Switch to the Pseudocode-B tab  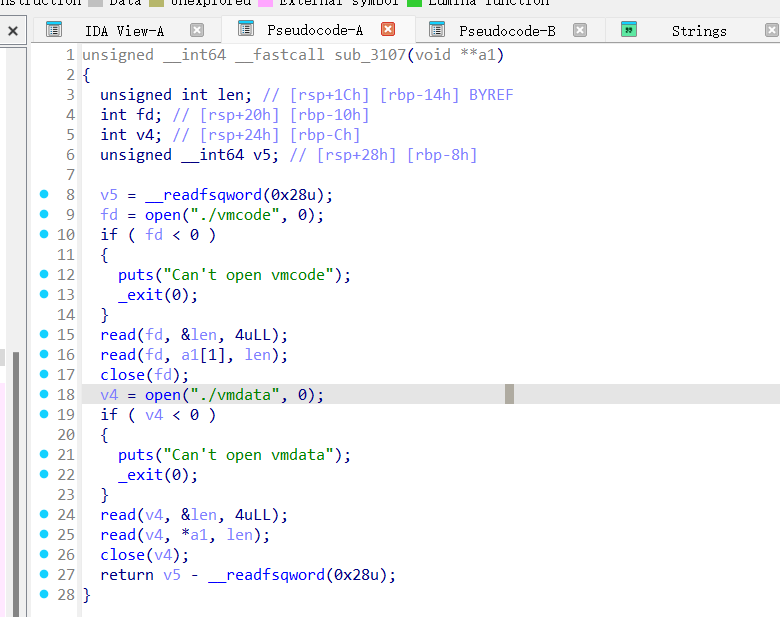pos(507,31)
